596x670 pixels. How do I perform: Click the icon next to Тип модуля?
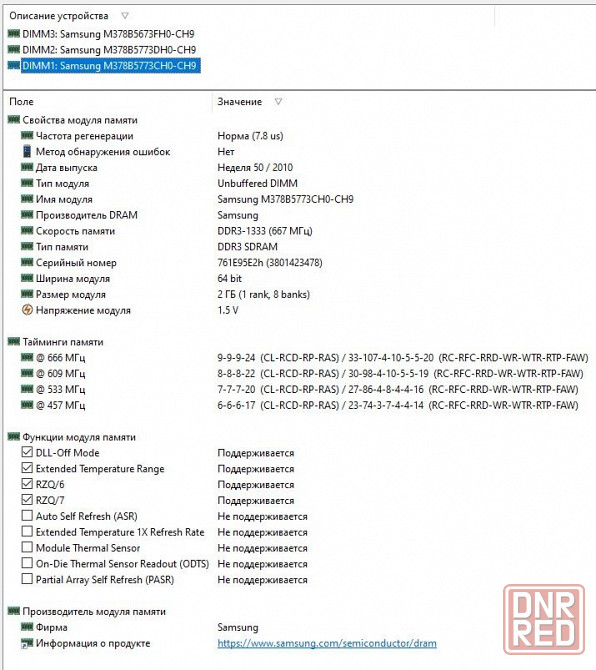[x=27, y=183]
